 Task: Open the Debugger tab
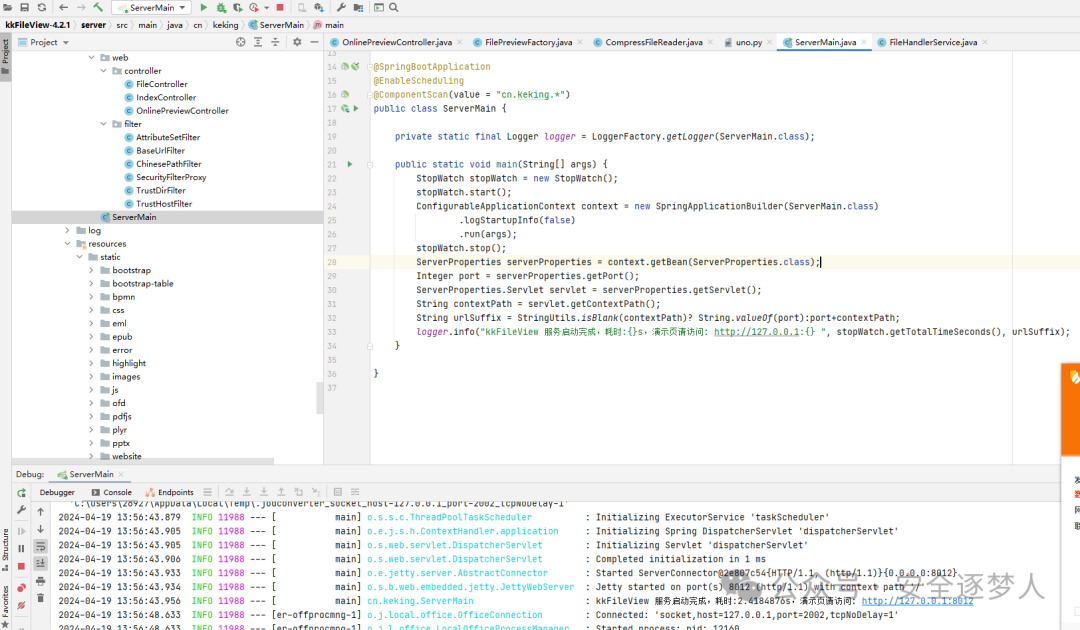57,492
